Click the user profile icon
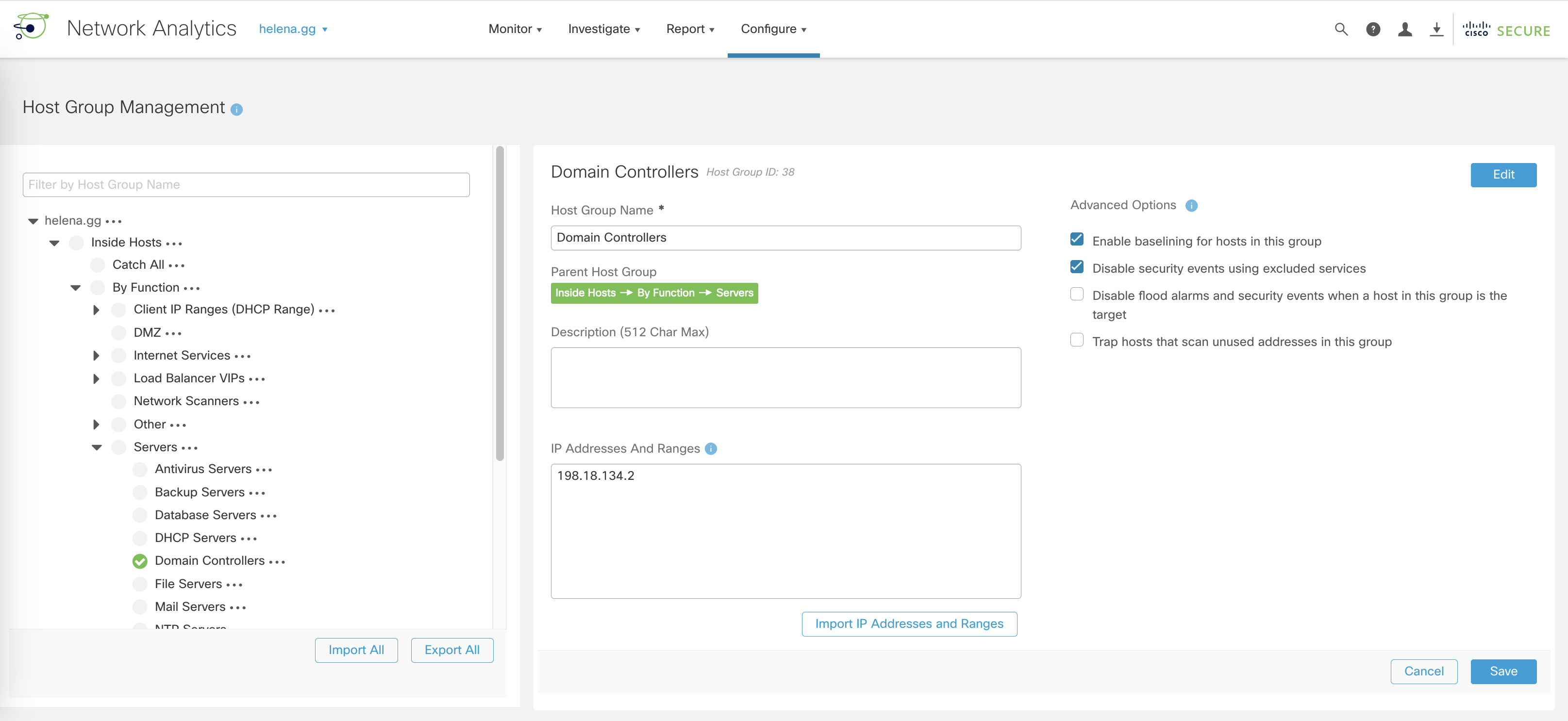 point(1405,29)
